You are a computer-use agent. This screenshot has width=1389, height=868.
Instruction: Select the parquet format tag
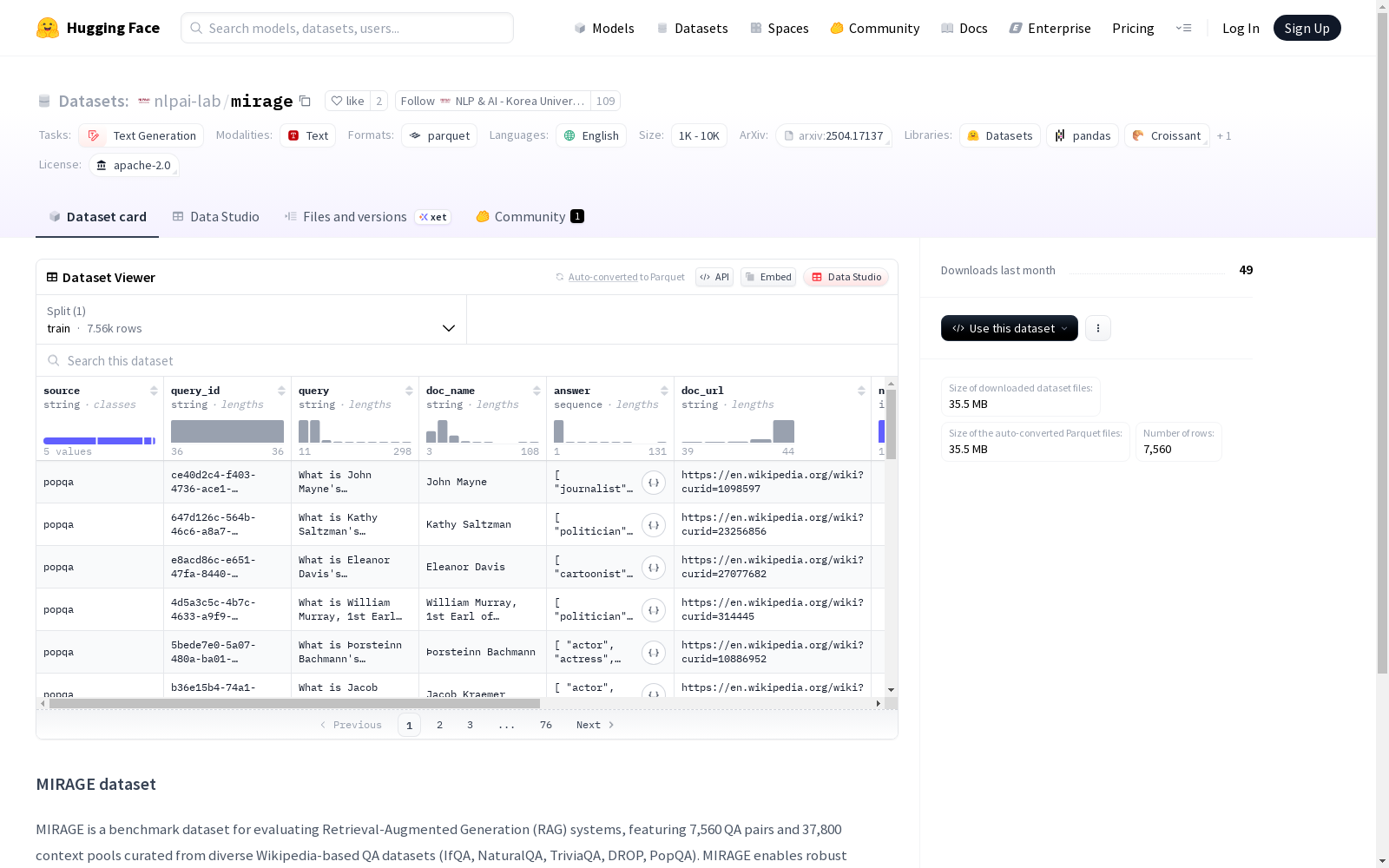pos(439,135)
